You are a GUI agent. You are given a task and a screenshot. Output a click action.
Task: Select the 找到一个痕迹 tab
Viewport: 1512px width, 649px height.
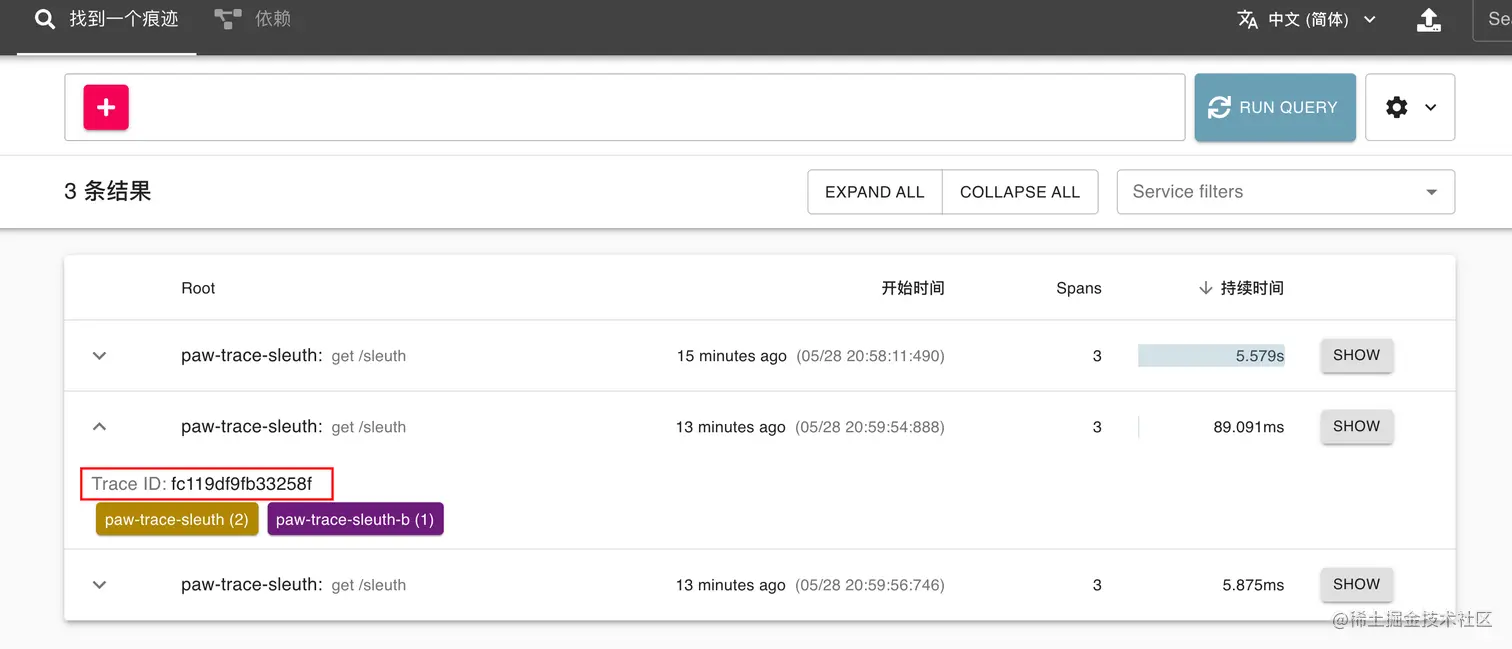click(124, 19)
